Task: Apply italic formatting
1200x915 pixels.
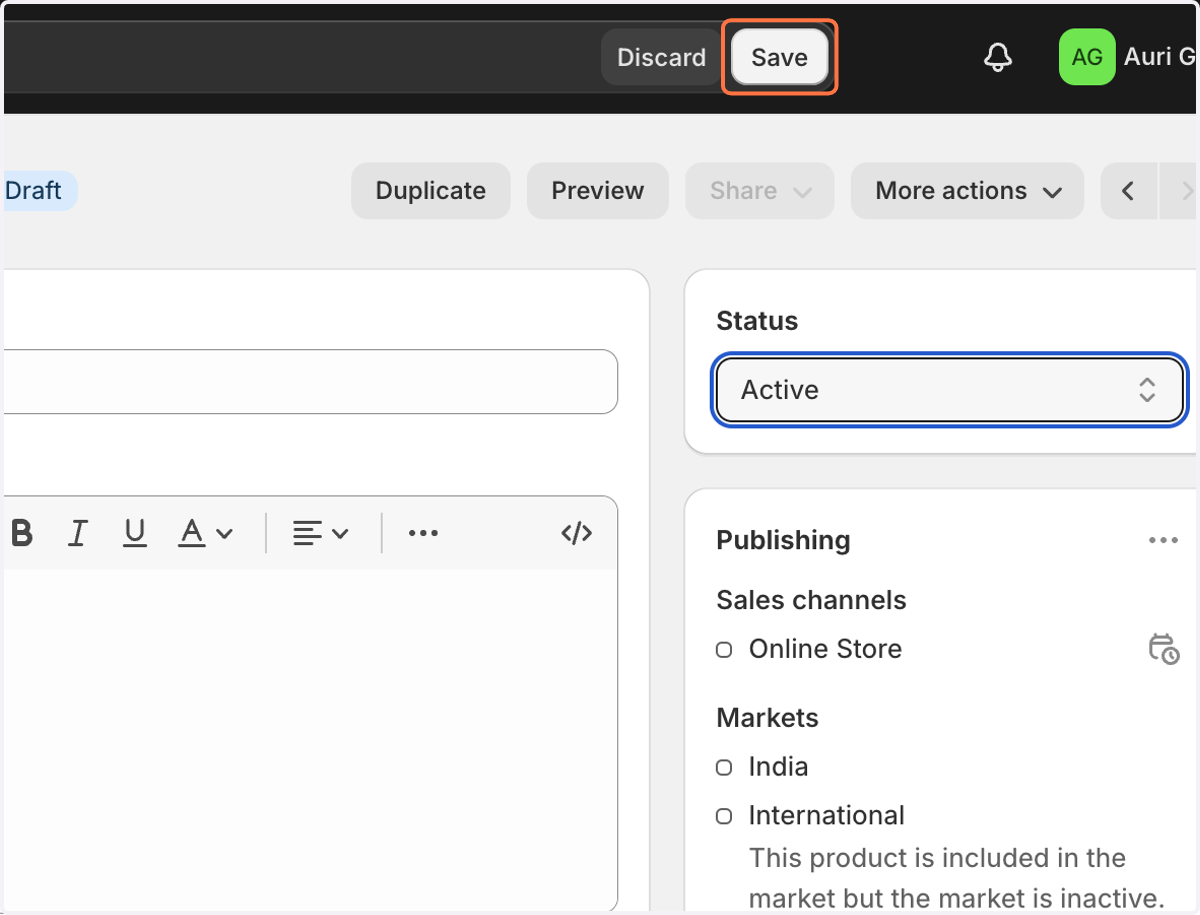Action: pyautogui.click(x=77, y=533)
